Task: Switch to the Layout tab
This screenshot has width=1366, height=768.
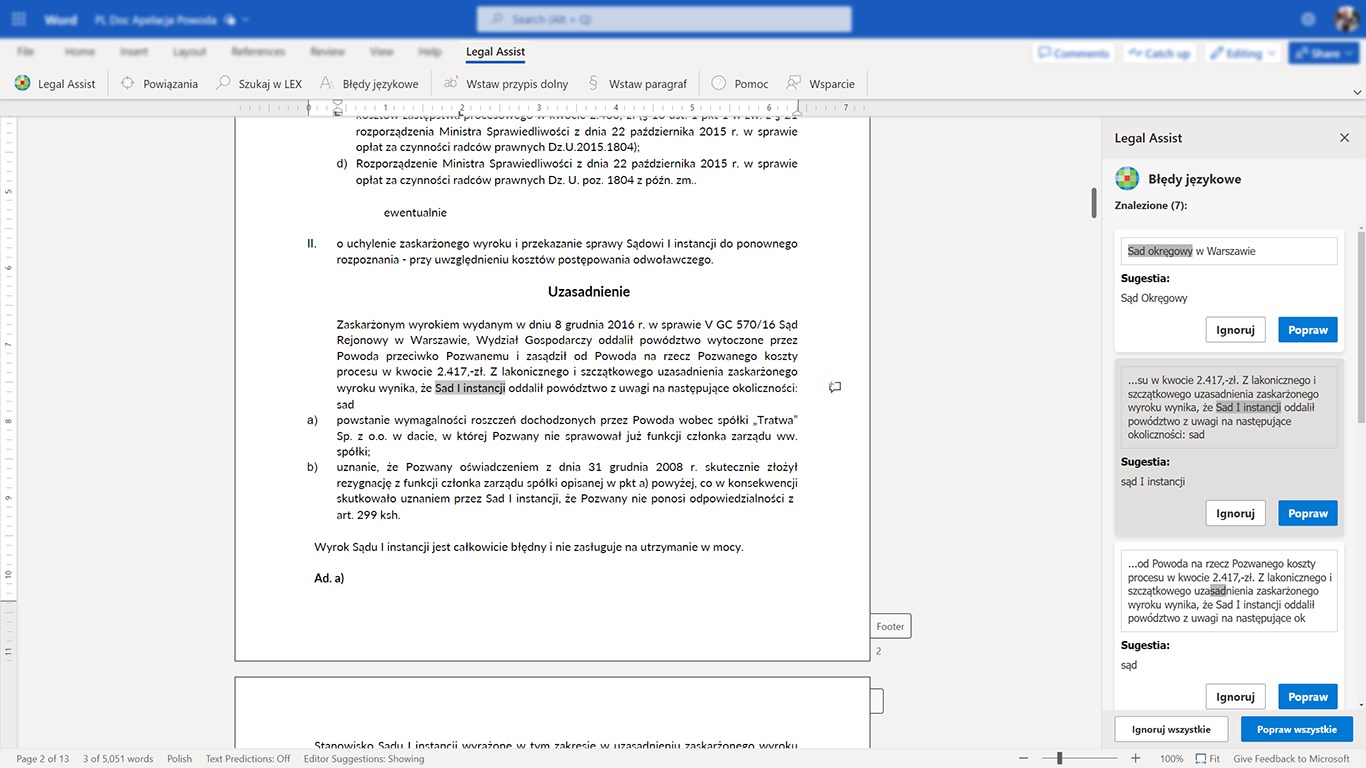Action: tap(189, 51)
